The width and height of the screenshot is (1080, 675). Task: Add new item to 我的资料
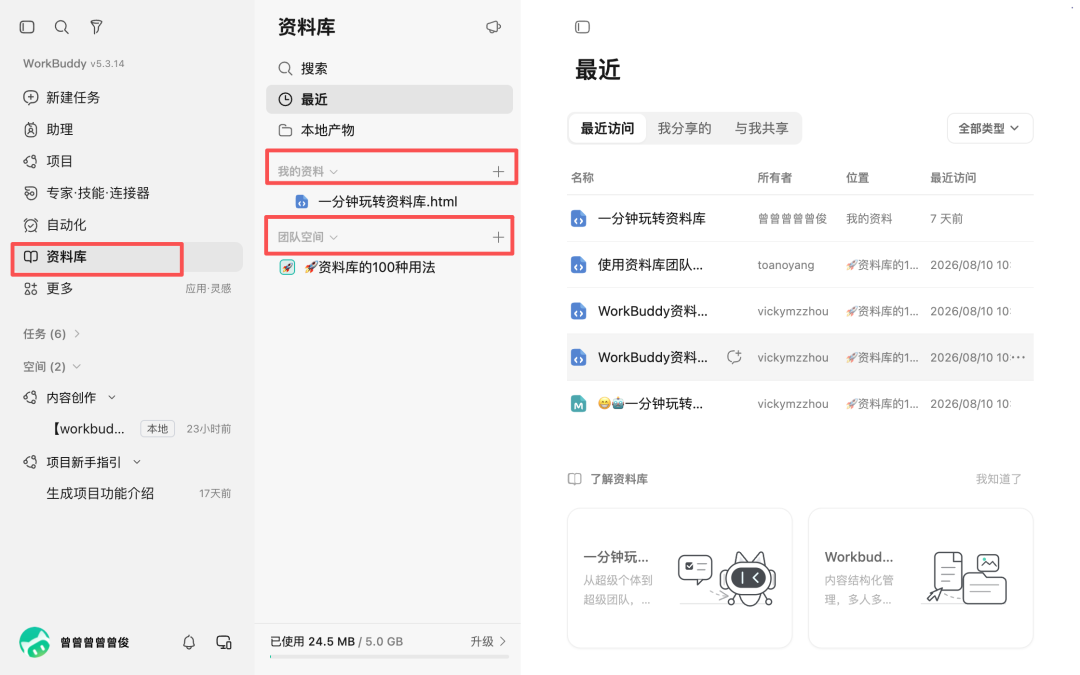point(499,172)
